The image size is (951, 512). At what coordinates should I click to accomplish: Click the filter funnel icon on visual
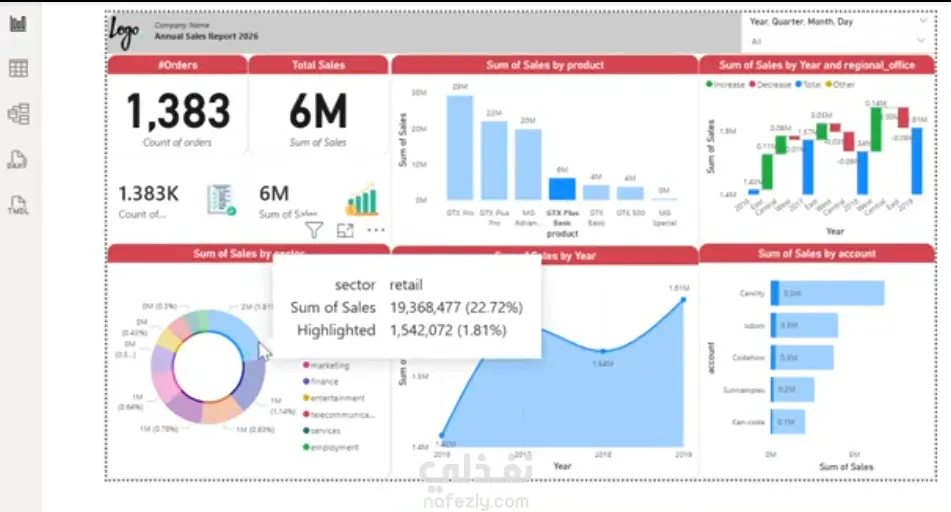pos(314,231)
